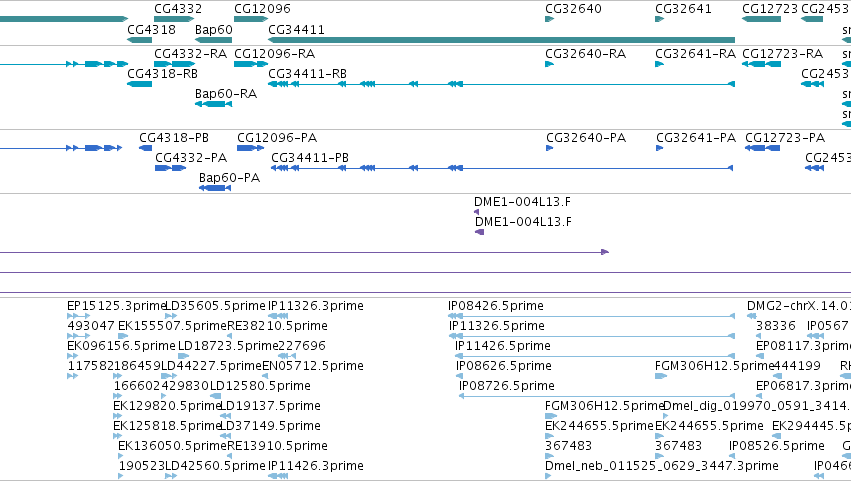Viewport: 851px width, 481px height.
Task: Click the EK129820.5prime EST label
Action: [167, 407]
